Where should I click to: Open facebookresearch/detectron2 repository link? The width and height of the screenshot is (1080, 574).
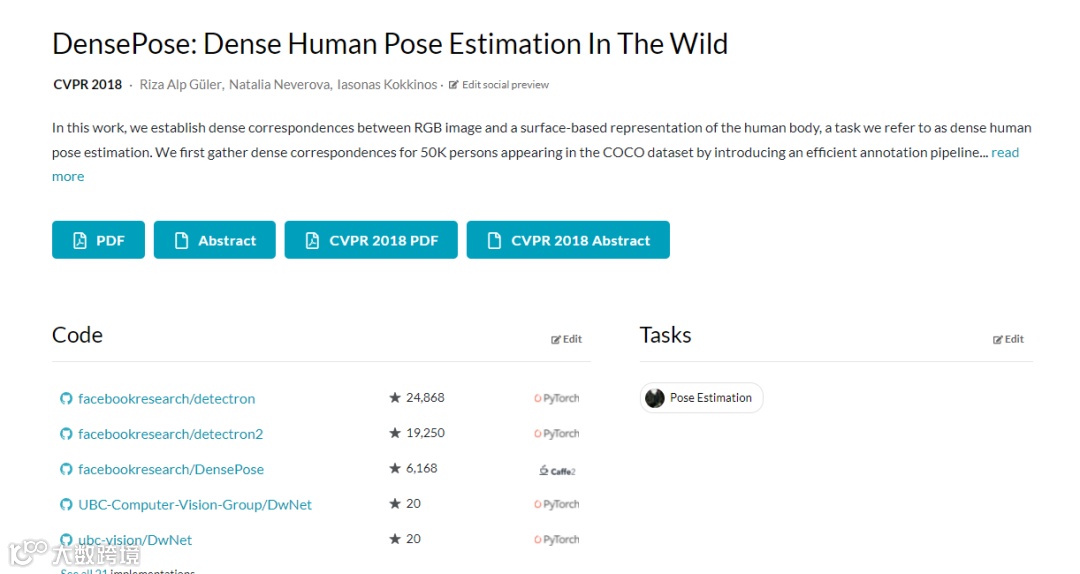[x=170, y=434]
